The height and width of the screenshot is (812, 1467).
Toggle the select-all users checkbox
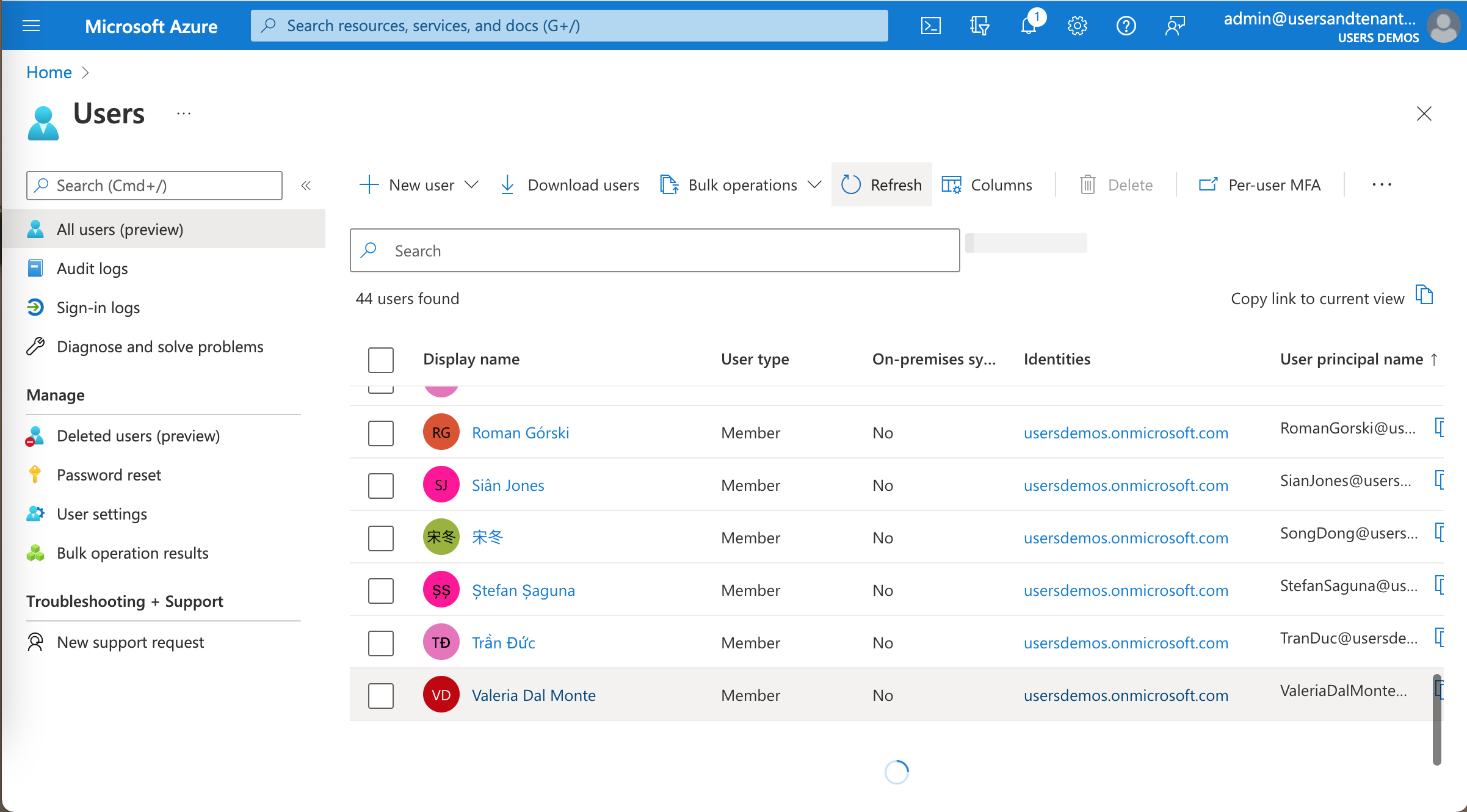coord(381,360)
